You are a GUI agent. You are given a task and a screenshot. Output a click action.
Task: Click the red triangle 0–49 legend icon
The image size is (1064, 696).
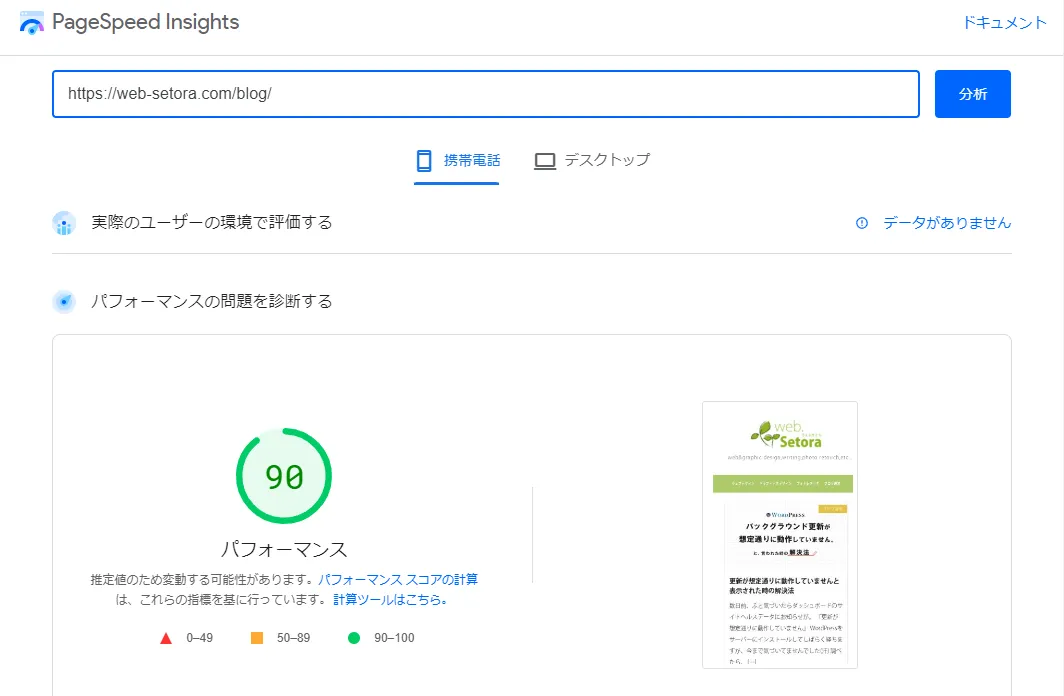(166, 638)
